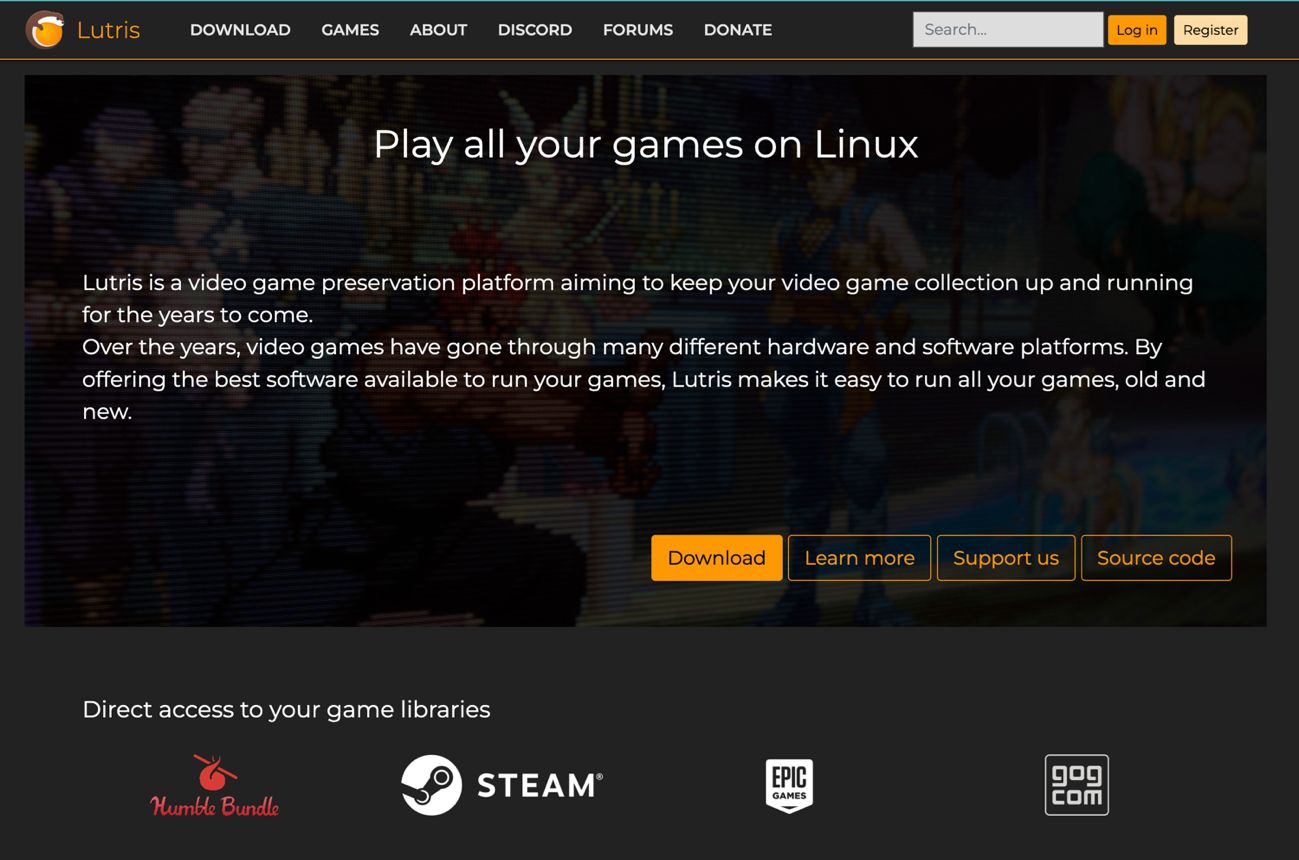The height and width of the screenshot is (860, 1299).
Task: Click the Register button
Action: 1210,30
